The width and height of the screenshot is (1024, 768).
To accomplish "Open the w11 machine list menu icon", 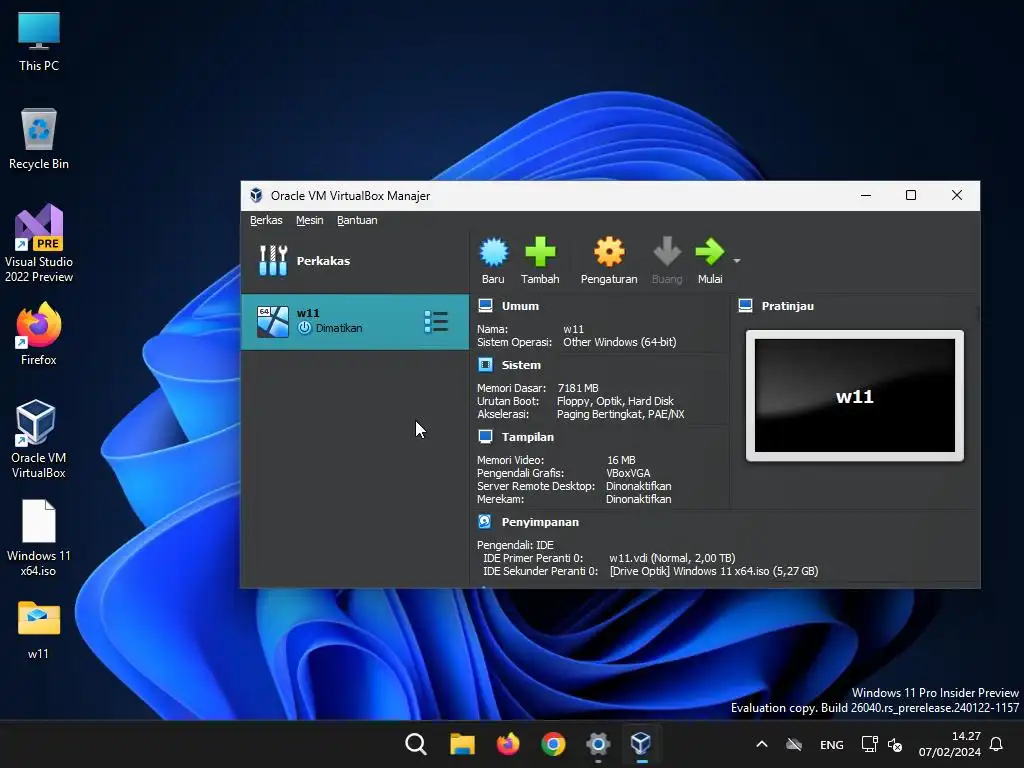I will (436, 321).
